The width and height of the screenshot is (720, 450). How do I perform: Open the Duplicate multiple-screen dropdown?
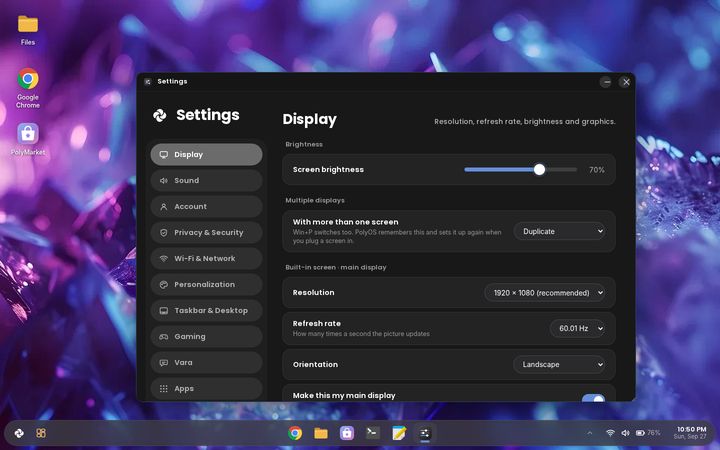click(x=559, y=231)
